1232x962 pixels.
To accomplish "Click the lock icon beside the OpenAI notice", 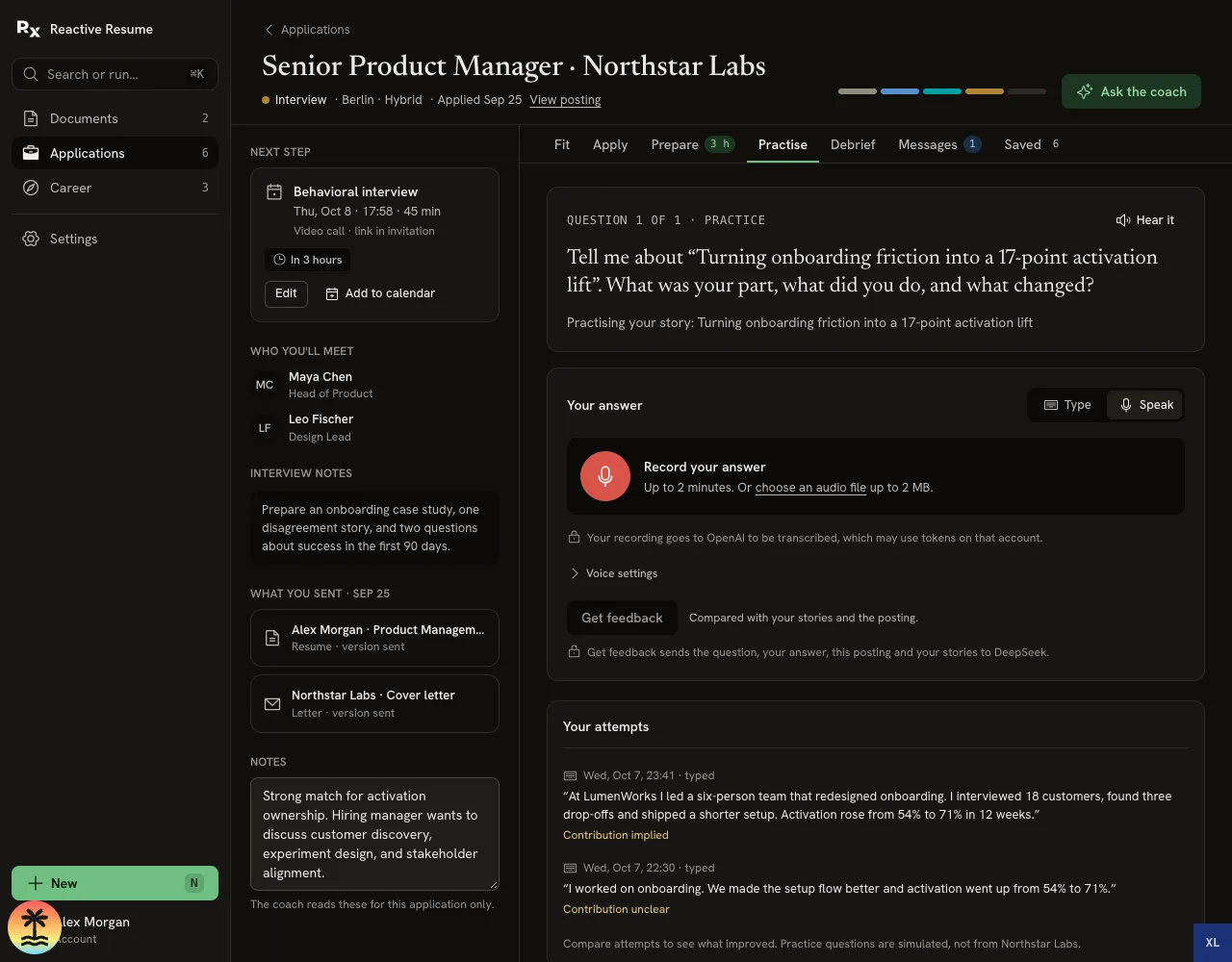I will [x=574, y=538].
